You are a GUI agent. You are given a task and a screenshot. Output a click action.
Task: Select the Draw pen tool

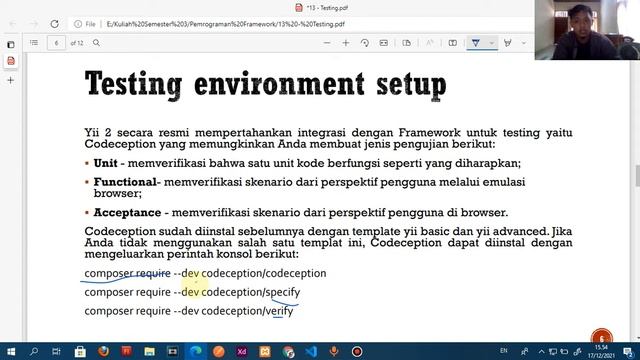click(476, 42)
